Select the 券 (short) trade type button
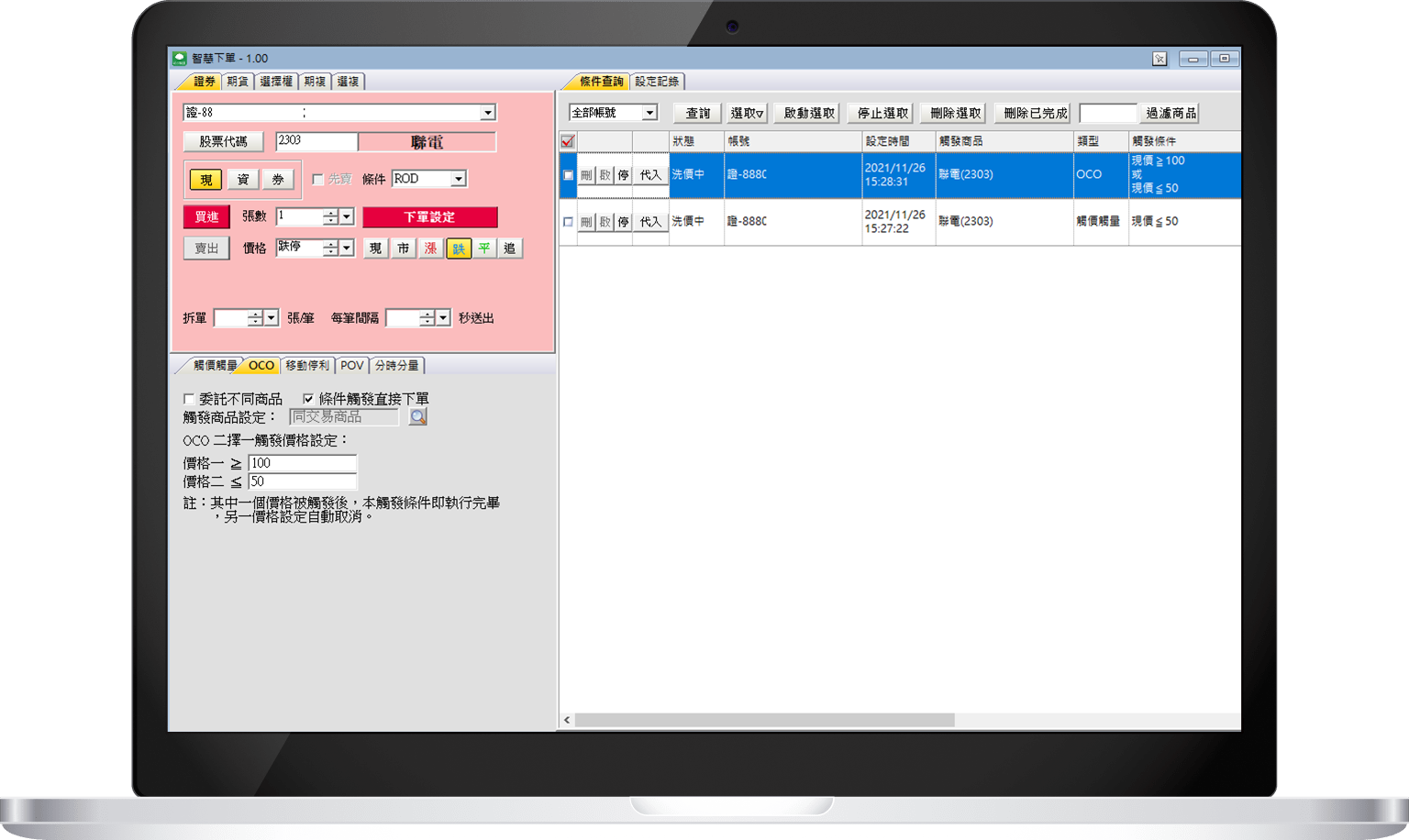 pyautogui.click(x=278, y=180)
